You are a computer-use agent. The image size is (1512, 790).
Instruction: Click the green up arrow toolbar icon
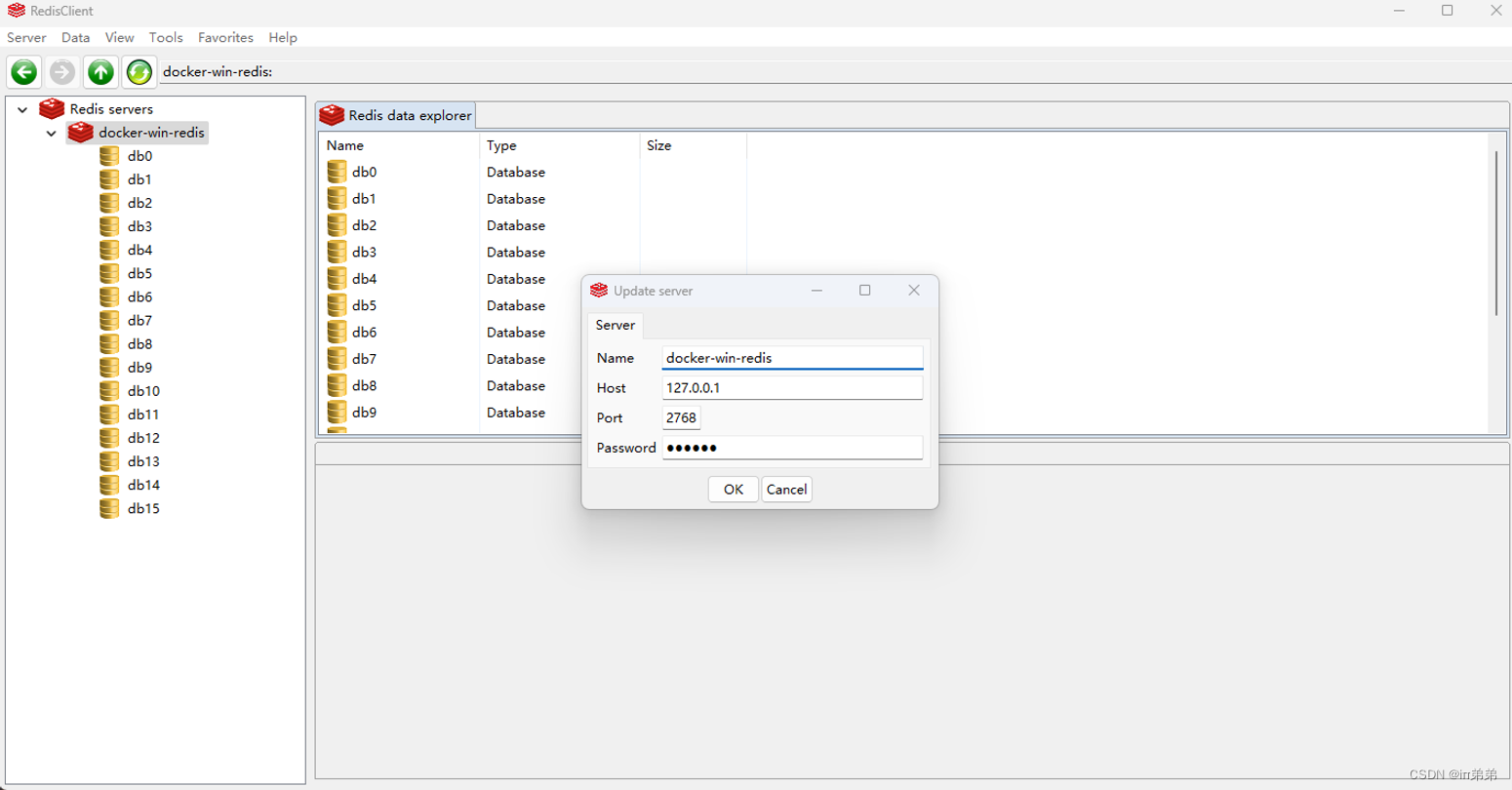100,72
